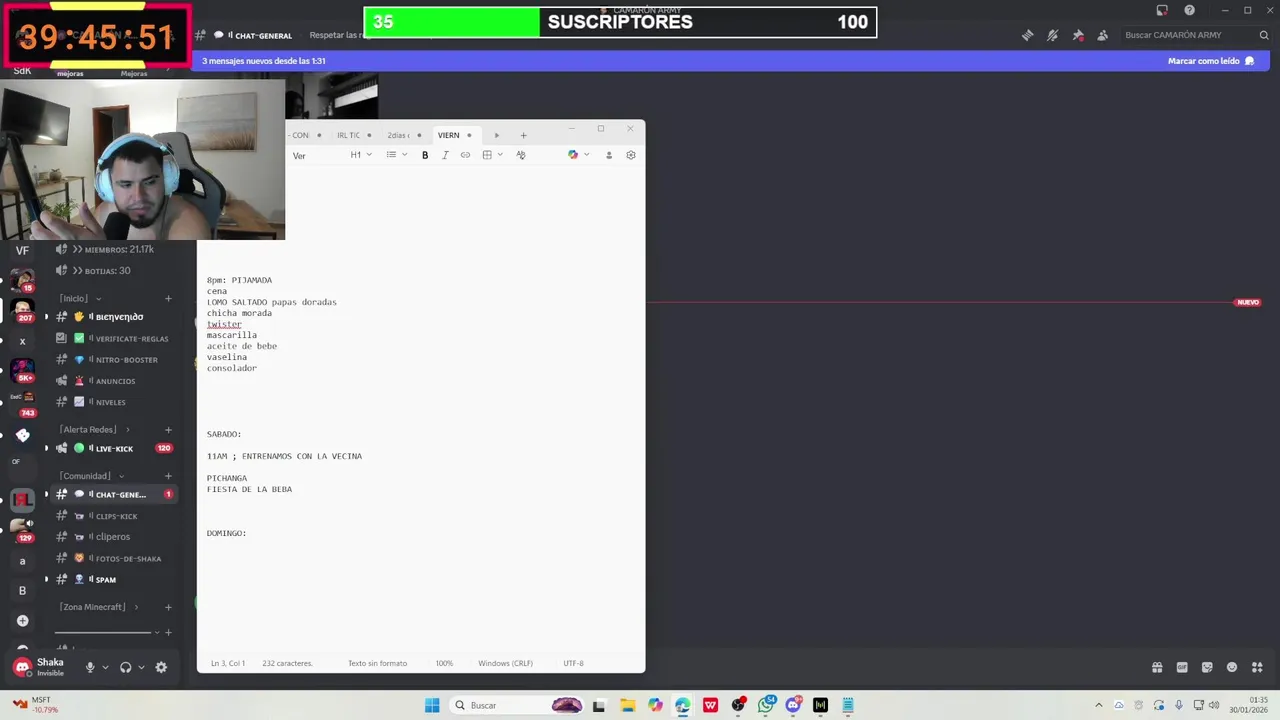Click Discord home logo near Shaka
The height and width of the screenshot is (720, 1280).
click(x=22, y=667)
